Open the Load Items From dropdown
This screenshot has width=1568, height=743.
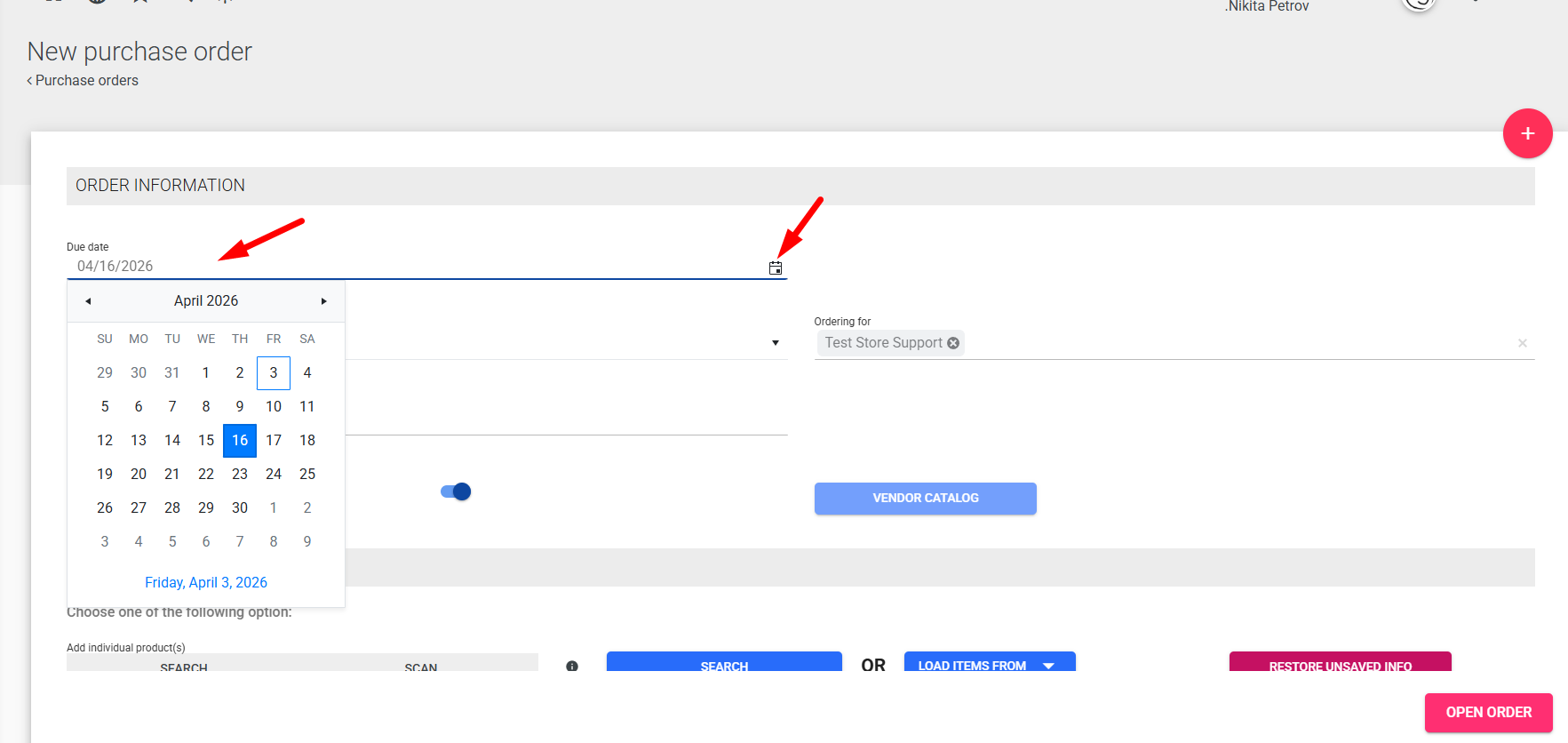989,665
